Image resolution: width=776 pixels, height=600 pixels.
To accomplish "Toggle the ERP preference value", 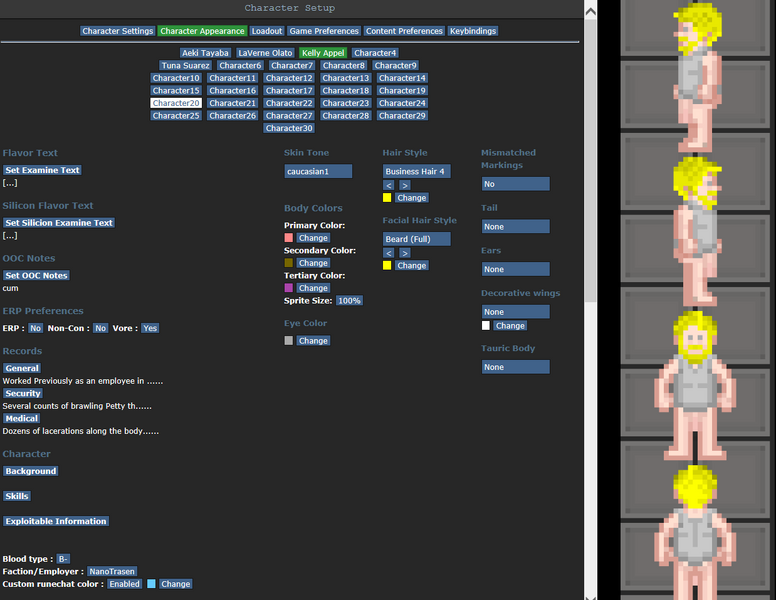I will click(x=35, y=328).
